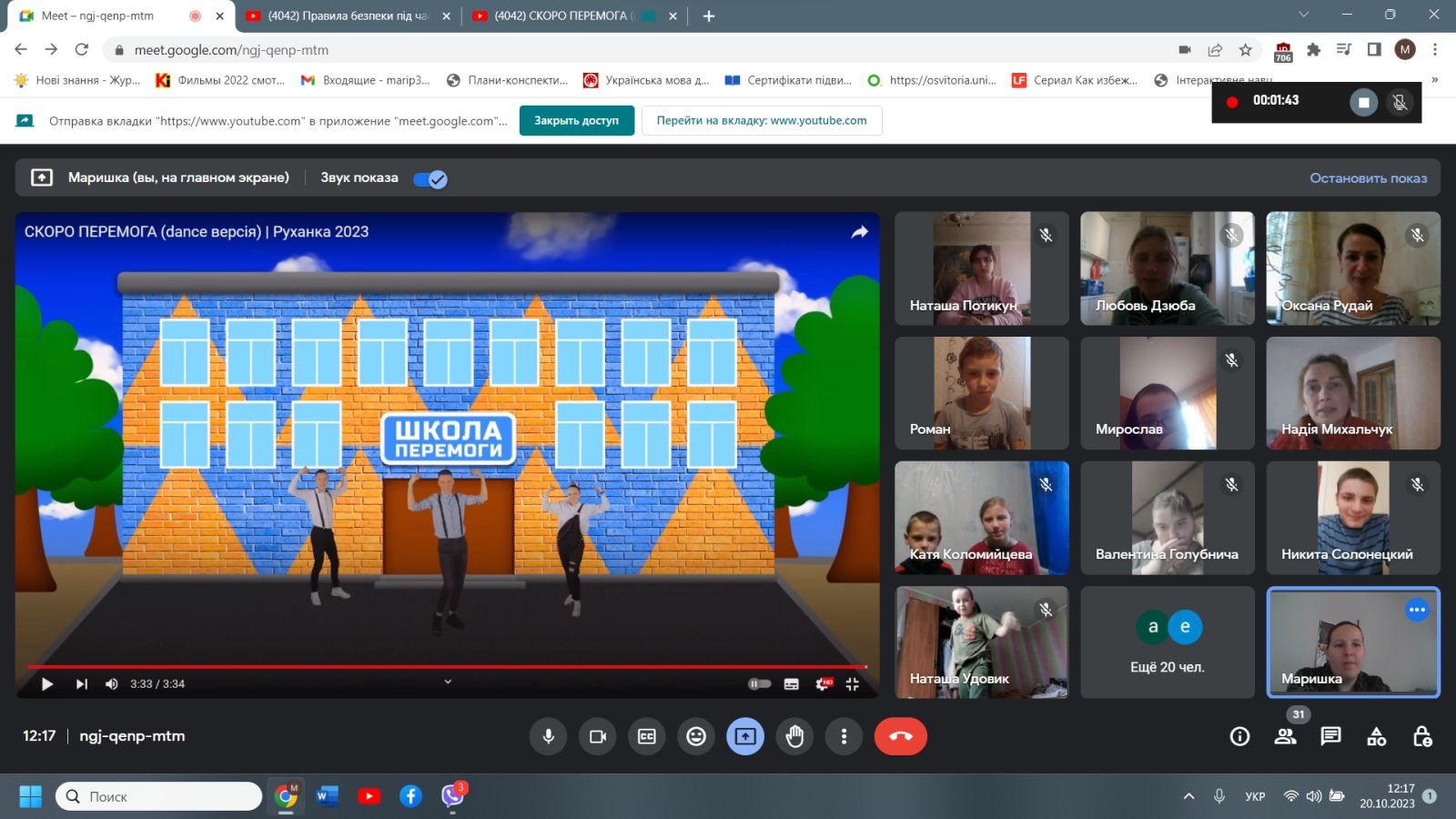Expand the tab search dropdown
The image size is (1456, 819).
tap(1303, 15)
